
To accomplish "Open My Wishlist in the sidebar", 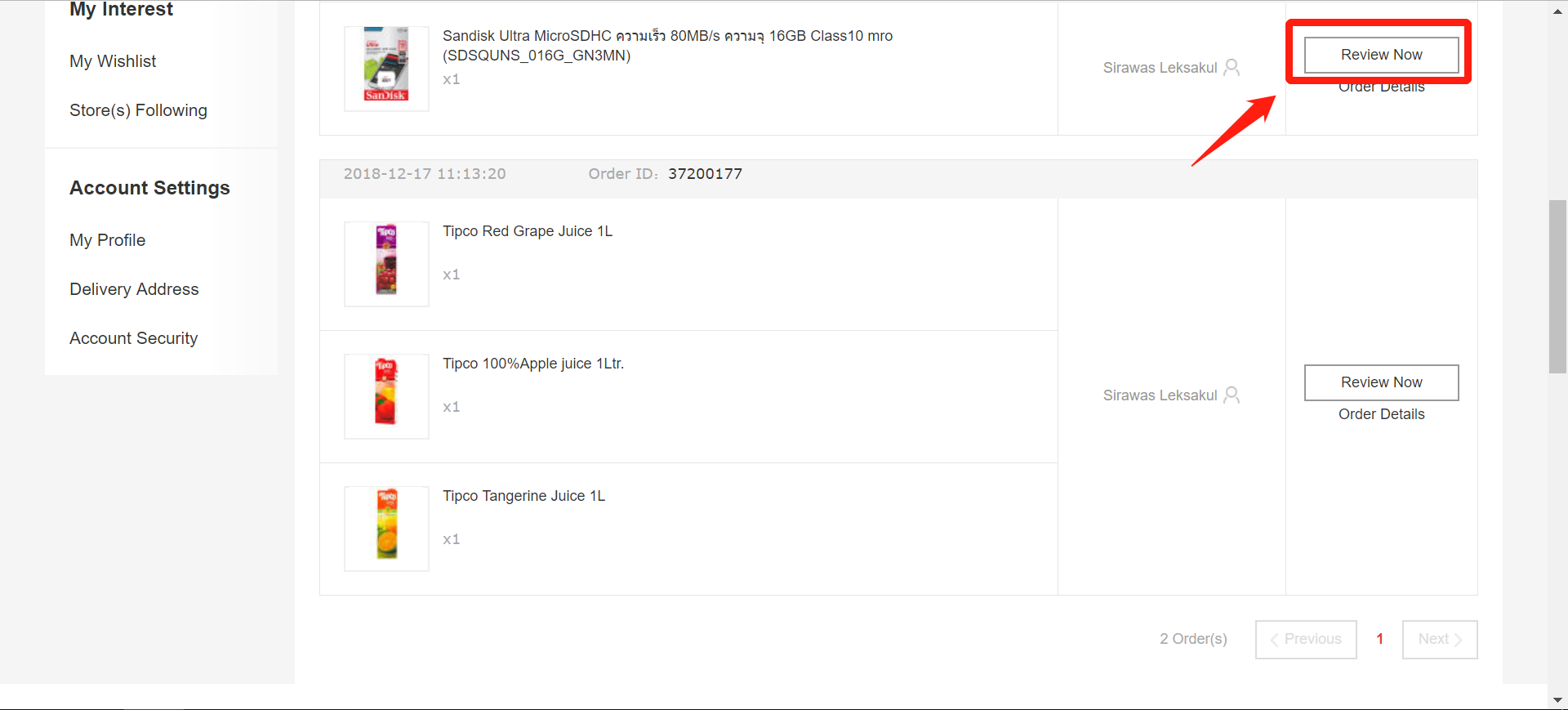I will [x=113, y=61].
